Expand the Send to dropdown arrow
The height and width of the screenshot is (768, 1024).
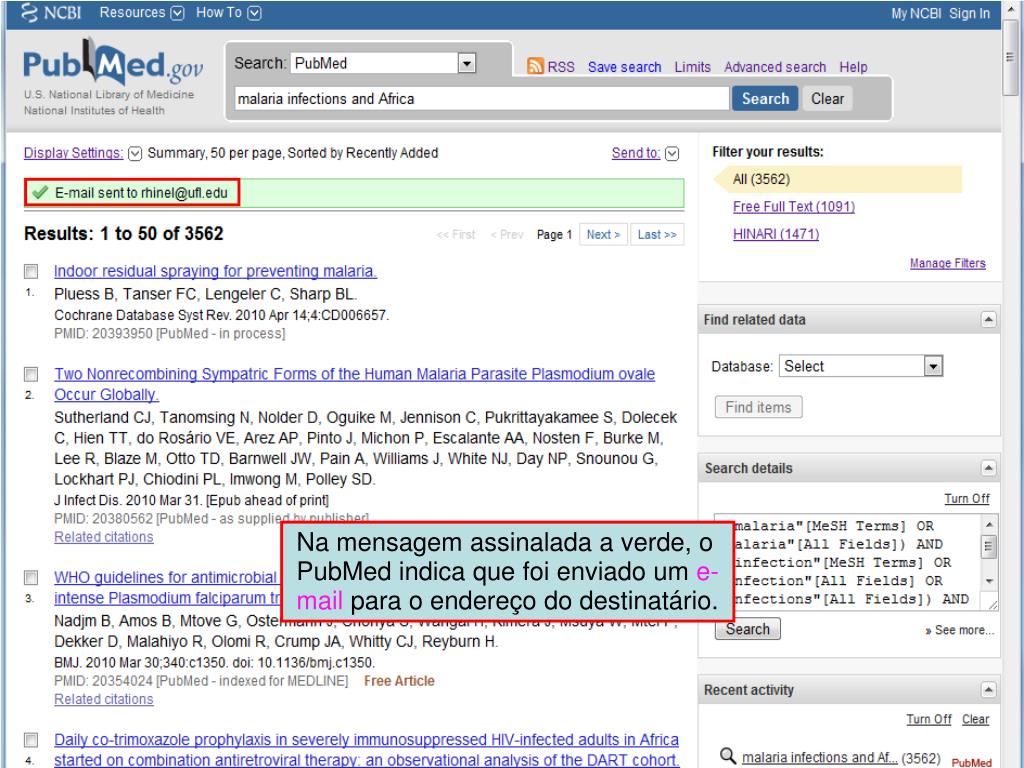click(x=672, y=153)
